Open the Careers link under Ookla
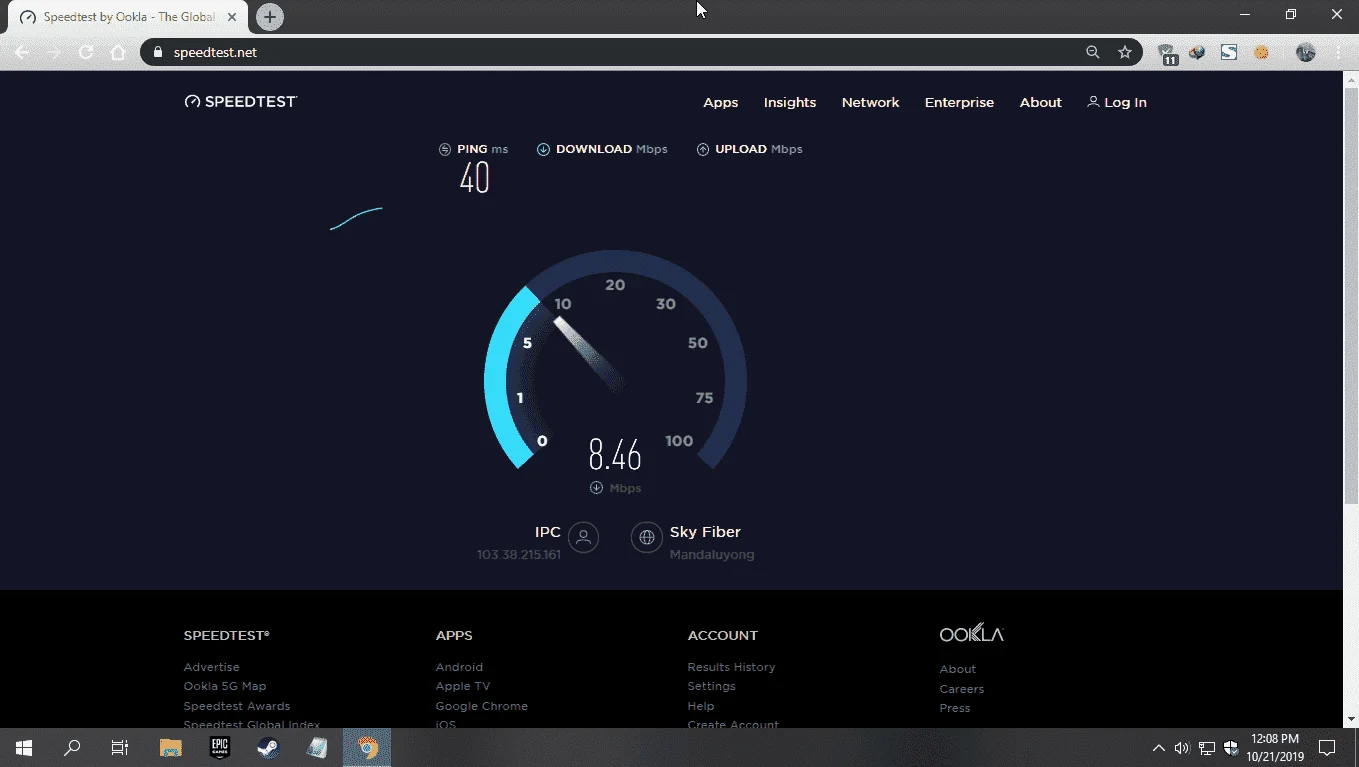1359x767 pixels. click(x=961, y=689)
